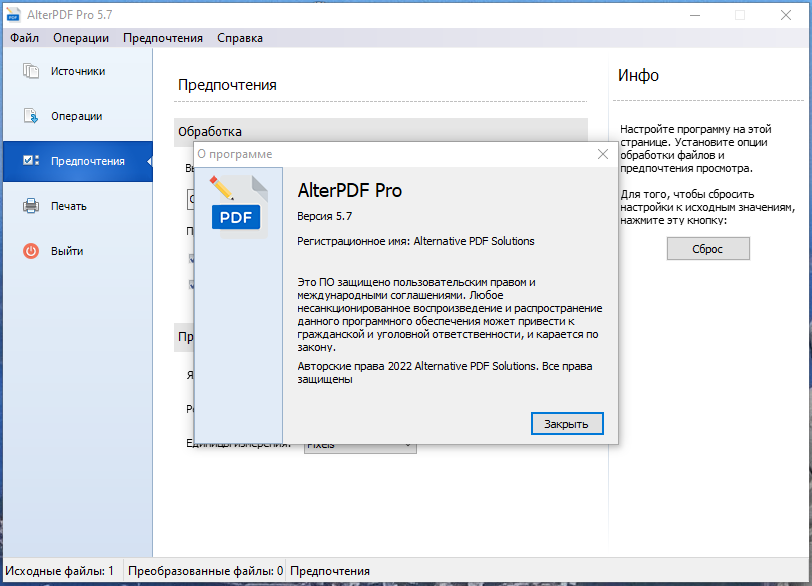Click Преобразованные файлы: 0 in status bar

pos(205,571)
